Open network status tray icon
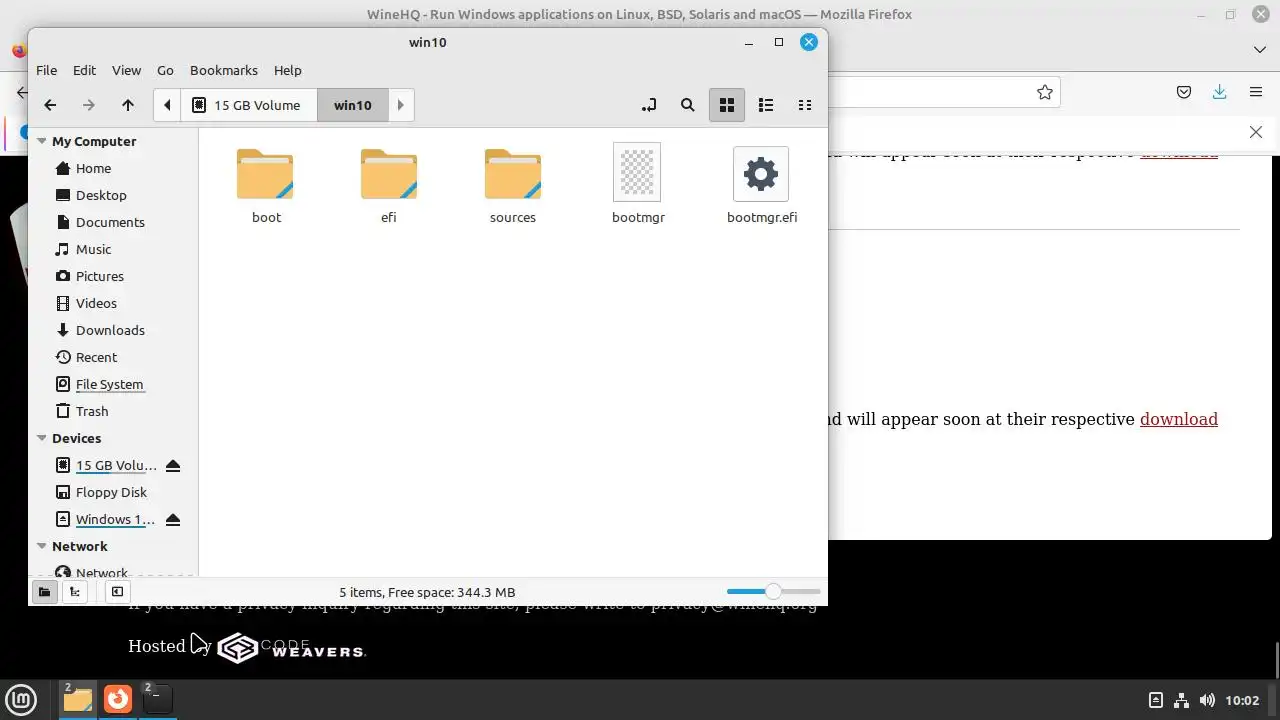This screenshot has height=720, width=1280. pyautogui.click(x=1181, y=700)
